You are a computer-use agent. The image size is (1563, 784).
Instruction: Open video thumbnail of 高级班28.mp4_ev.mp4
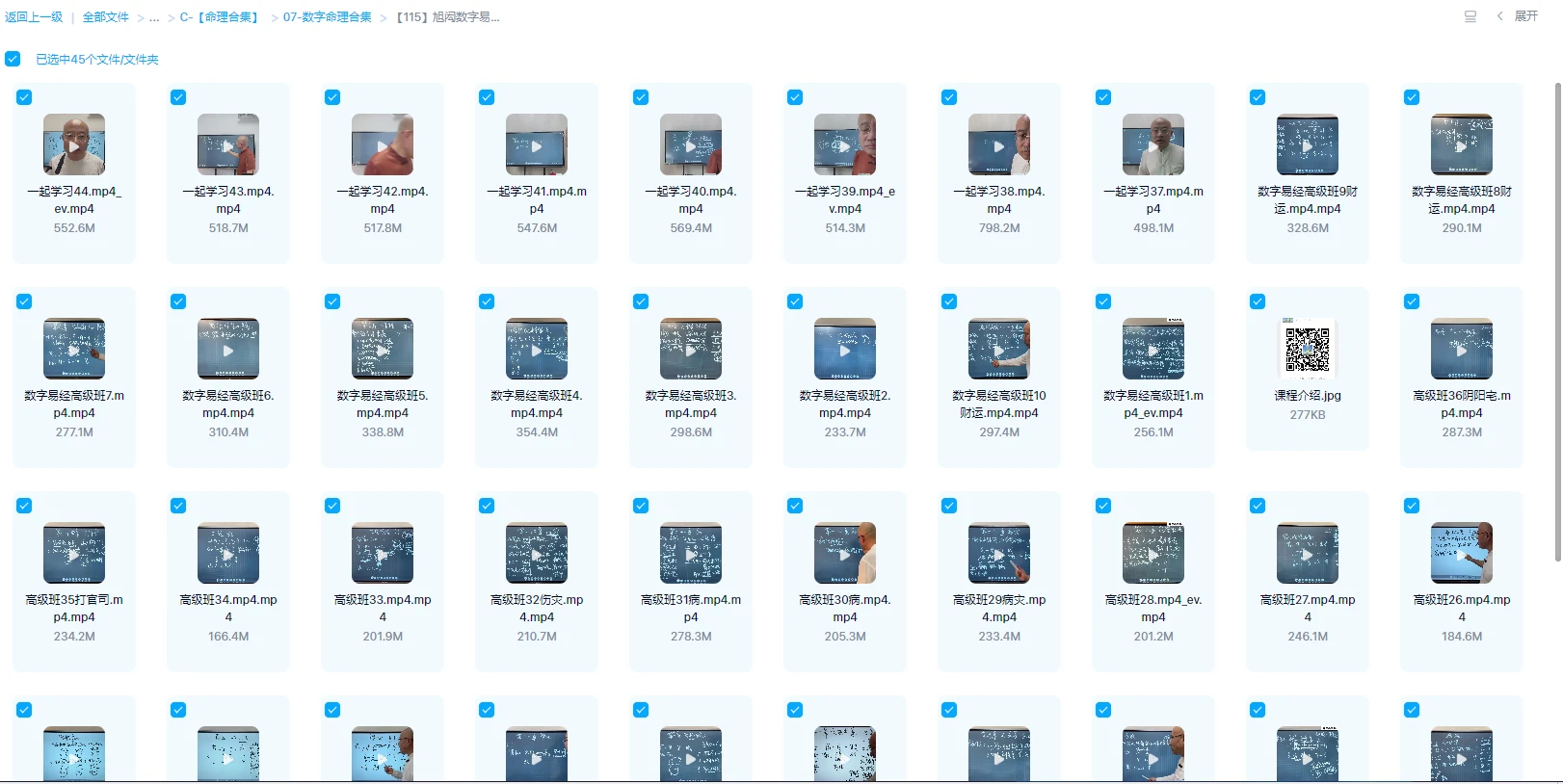[1153, 553]
